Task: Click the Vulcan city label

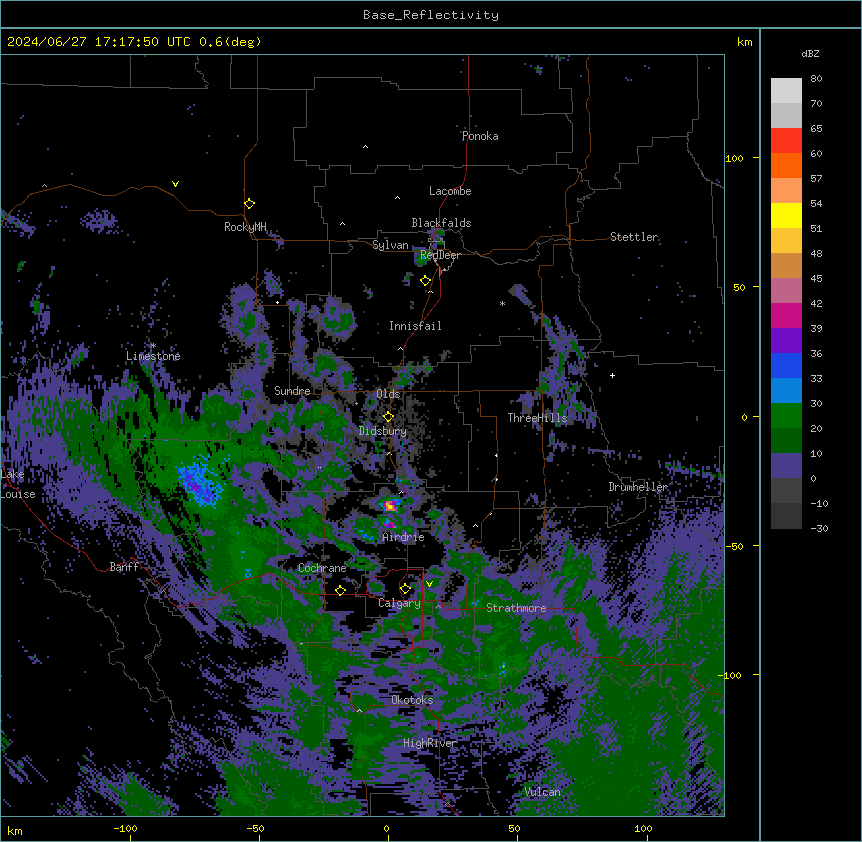Action: tap(543, 792)
